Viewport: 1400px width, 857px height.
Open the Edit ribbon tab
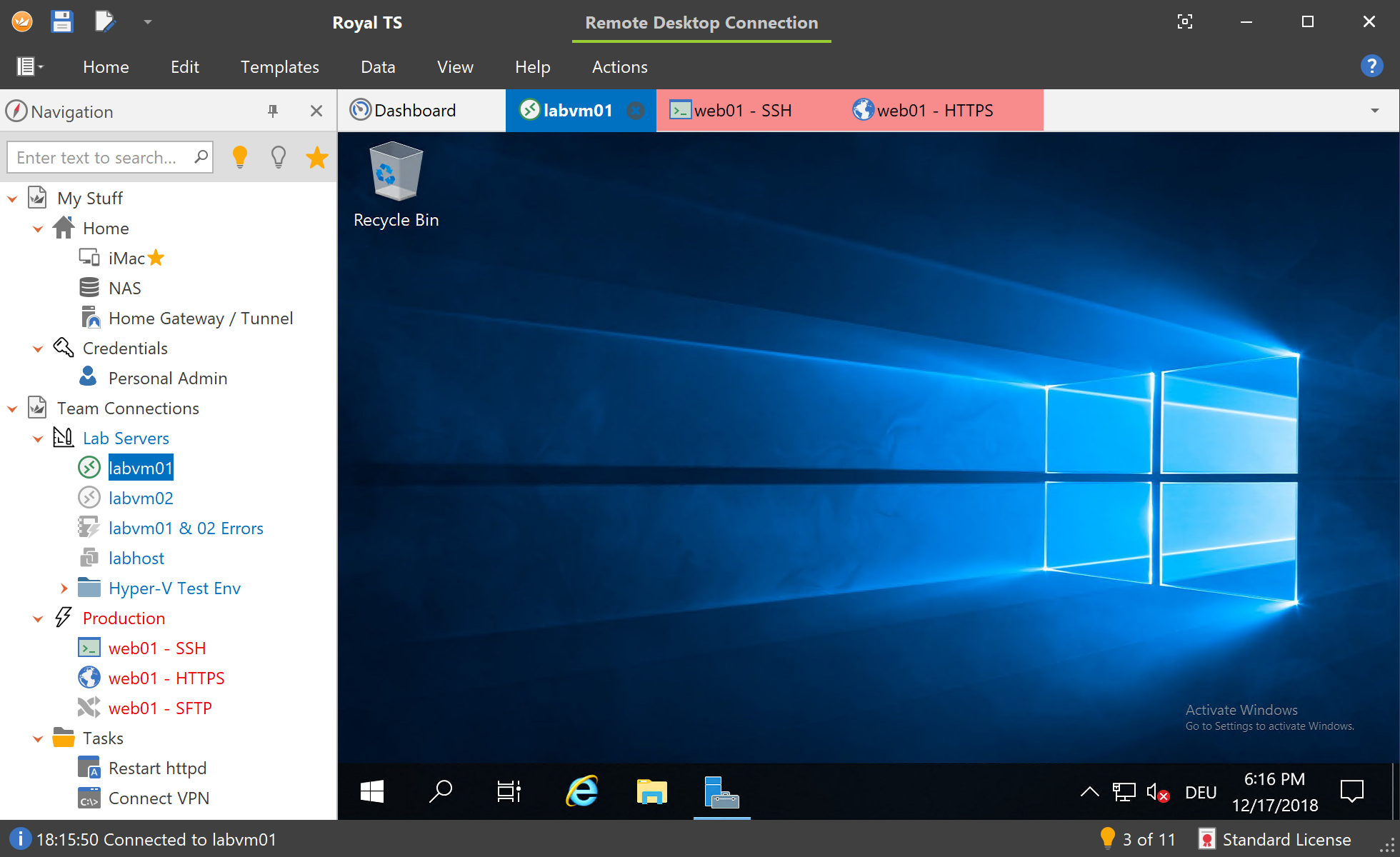pyautogui.click(x=185, y=66)
